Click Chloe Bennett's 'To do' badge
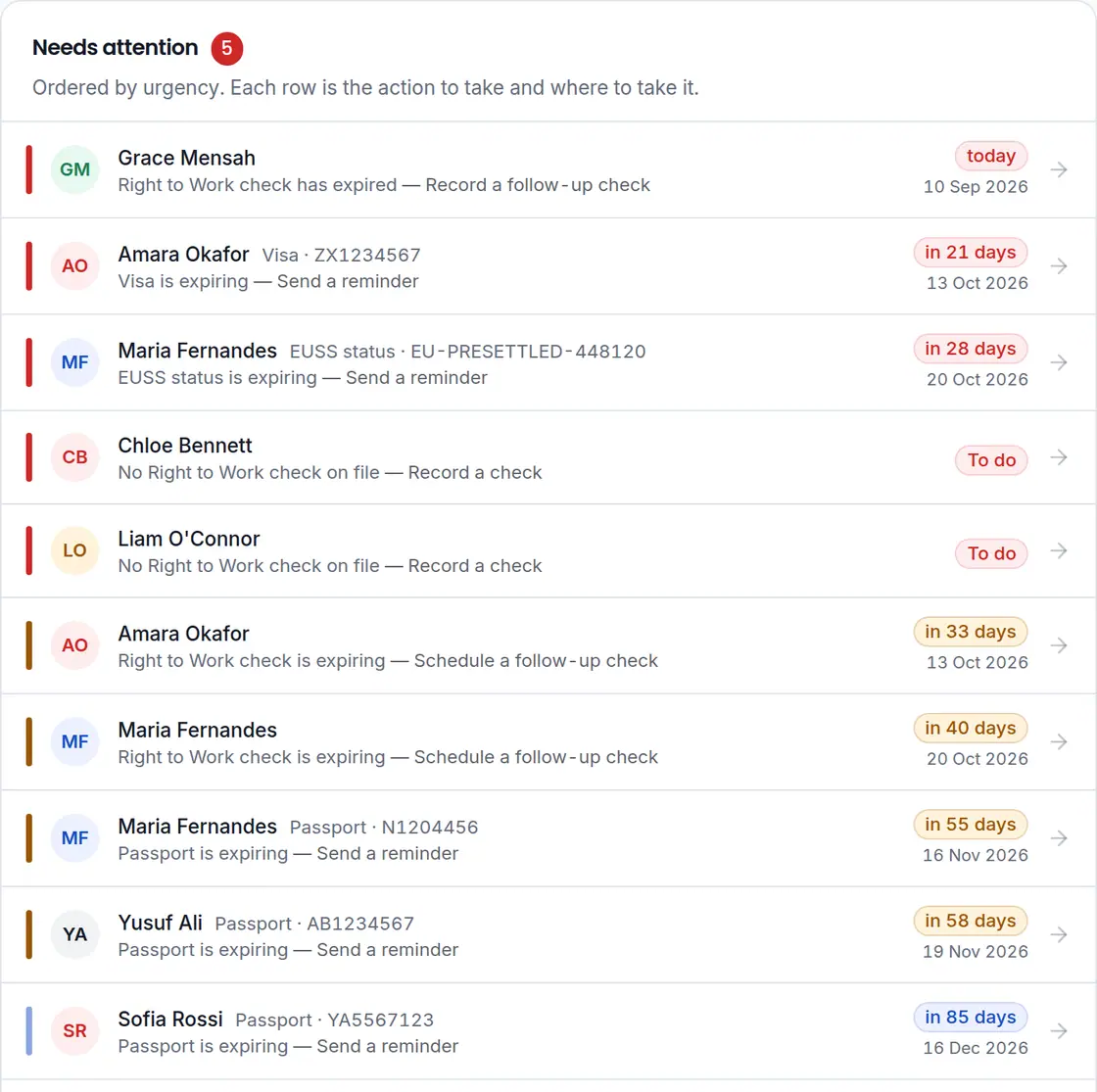The height and width of the screenshot is (1092, 1097). point(990,460)
